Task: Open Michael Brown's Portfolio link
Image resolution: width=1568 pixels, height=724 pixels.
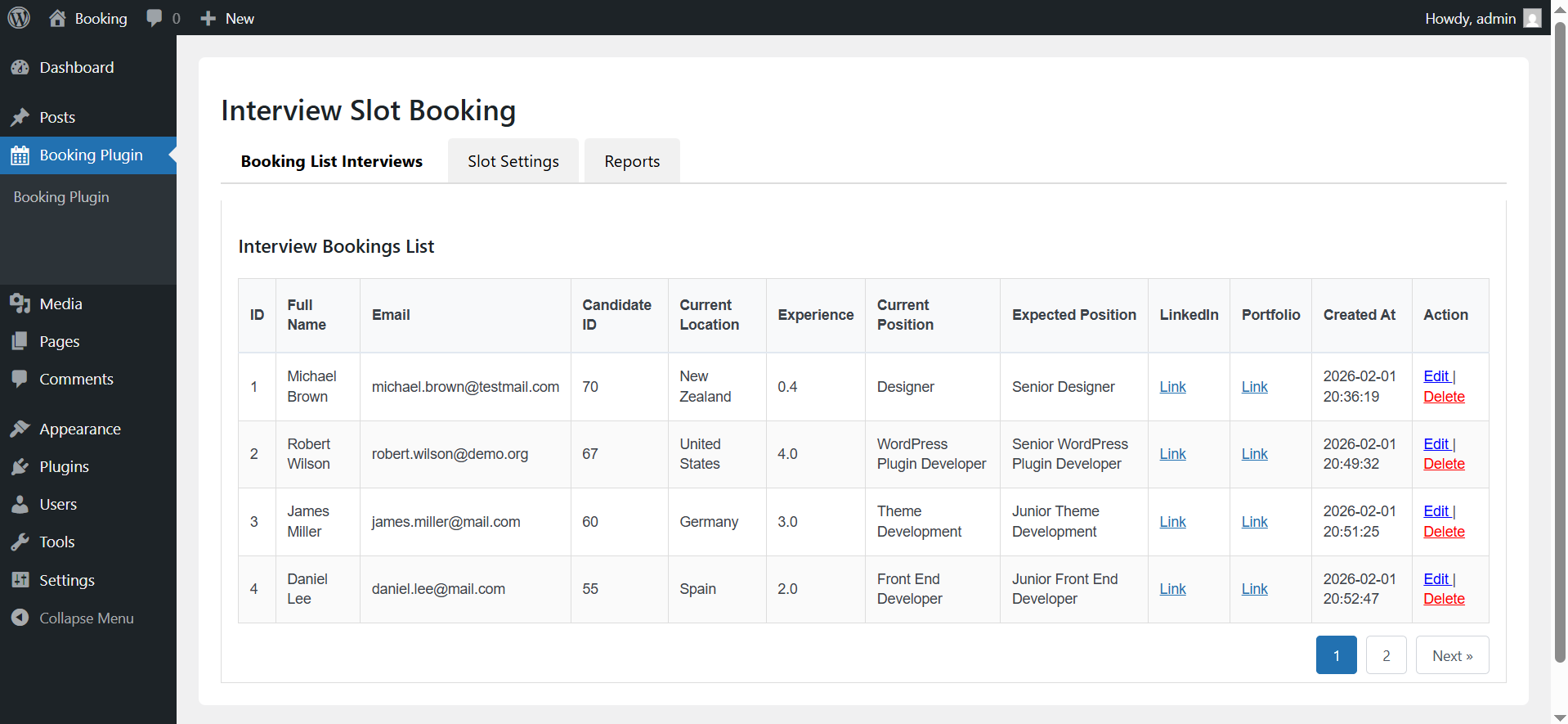Action: click(1254, 387)
